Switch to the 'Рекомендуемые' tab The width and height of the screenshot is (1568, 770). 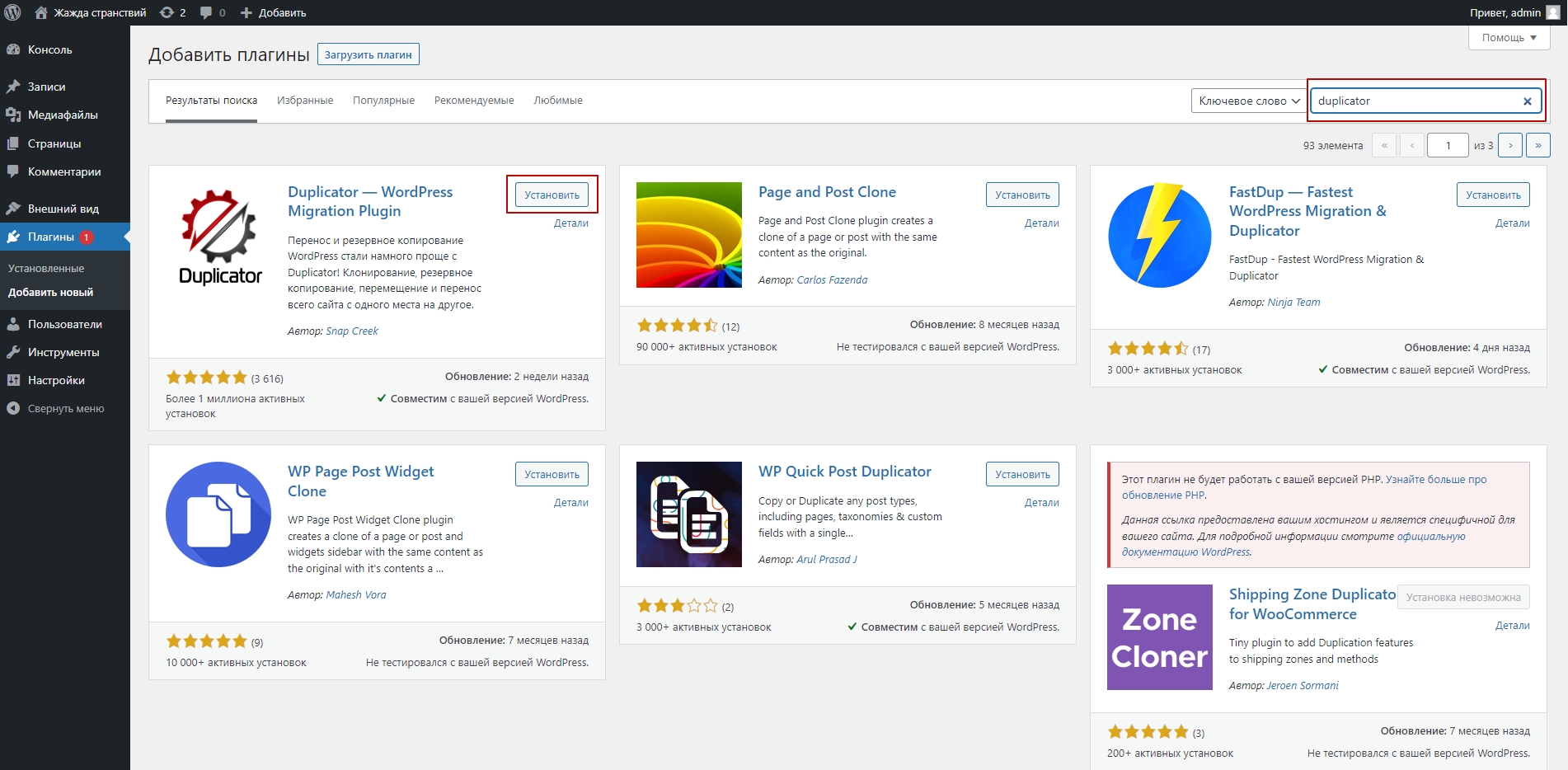pos(474,101)
